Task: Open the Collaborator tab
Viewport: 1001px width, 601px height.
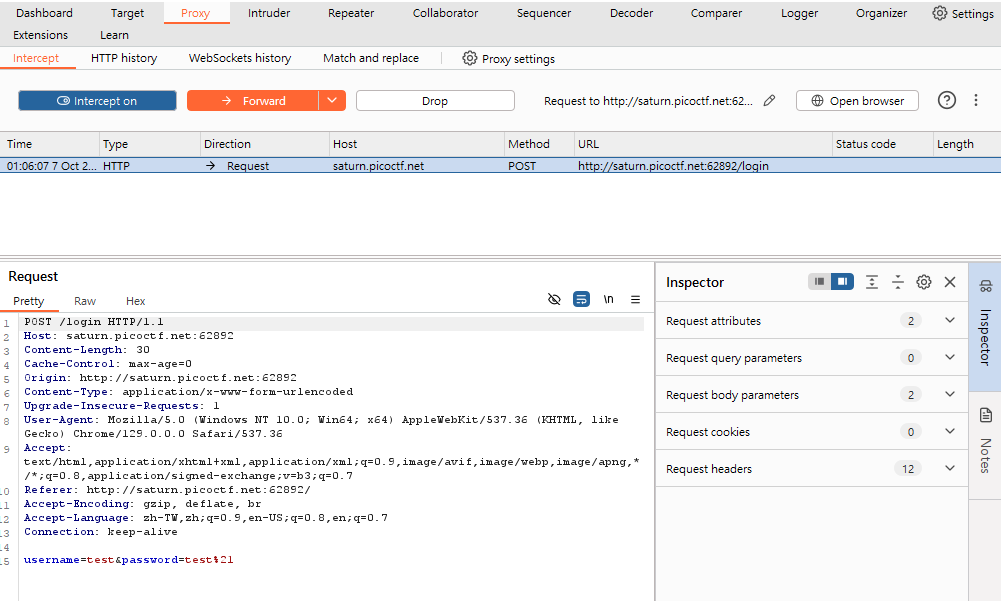Action: click(445, 13)
